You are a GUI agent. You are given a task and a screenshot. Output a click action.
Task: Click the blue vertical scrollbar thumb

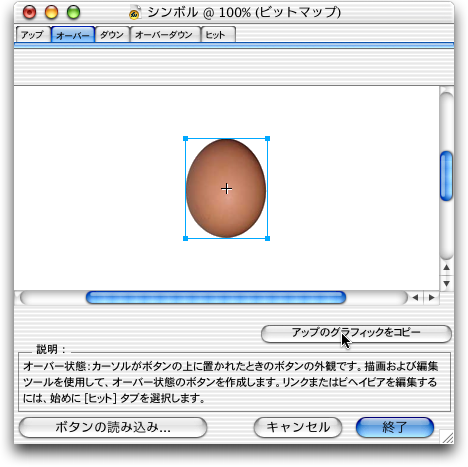click(446, 176)
